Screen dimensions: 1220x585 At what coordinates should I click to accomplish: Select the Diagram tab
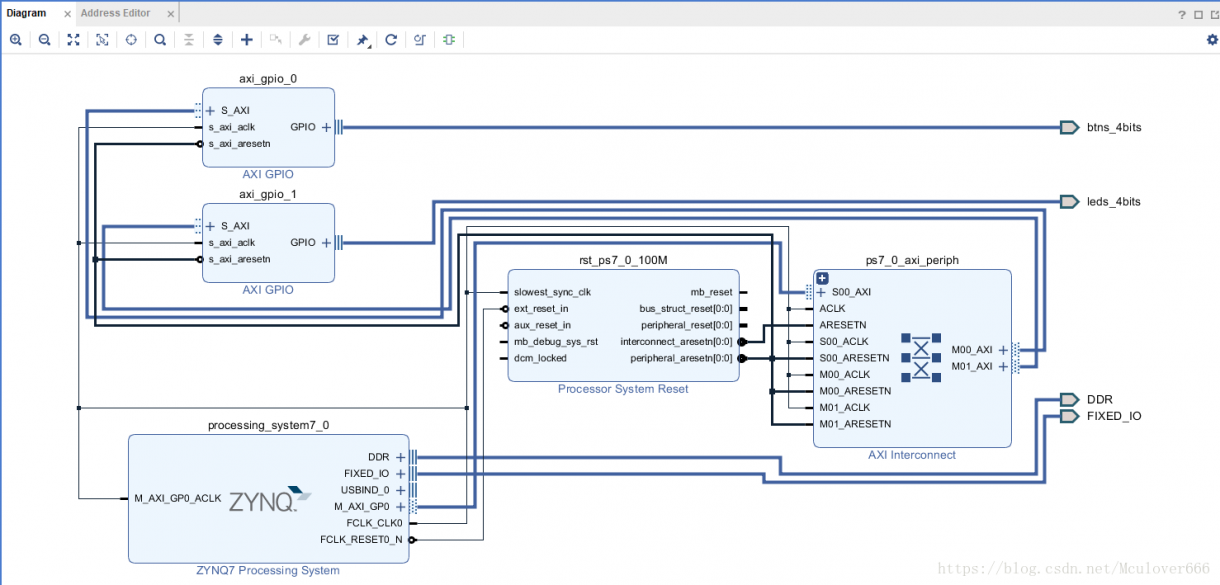27,13
